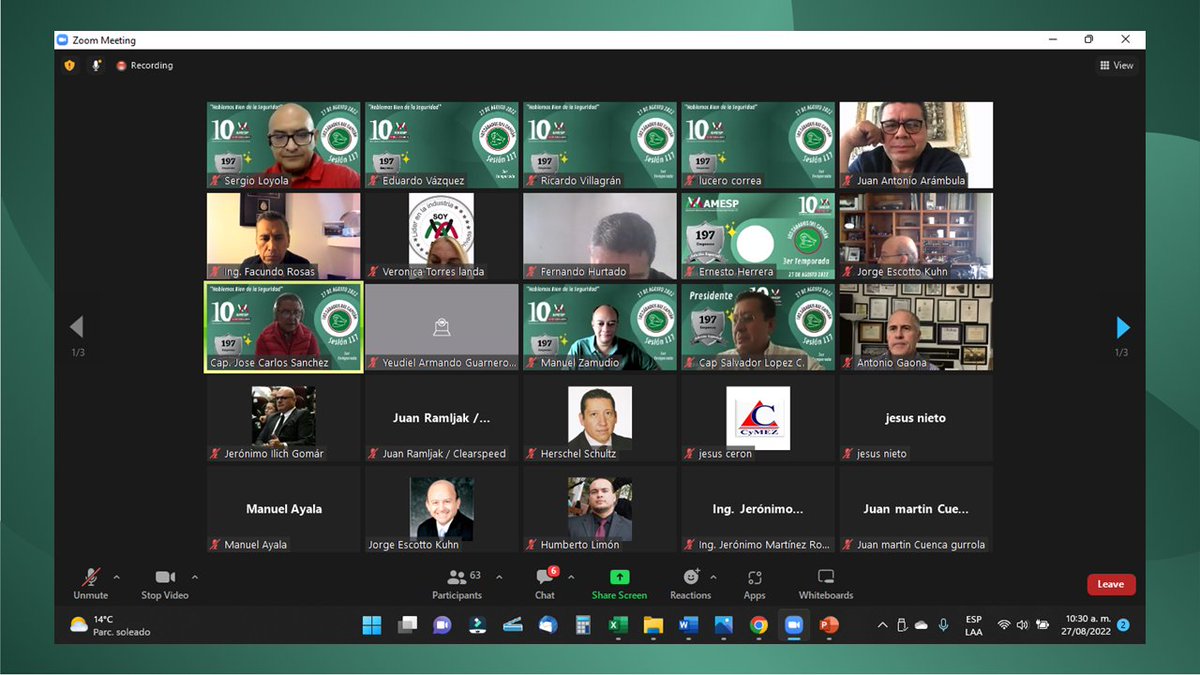Select jesus ceron's CyMEZ logo tile
Image resolution: width=1200 pixels, height=675 pixels.
pyautogui.click(x=758, y=418)
